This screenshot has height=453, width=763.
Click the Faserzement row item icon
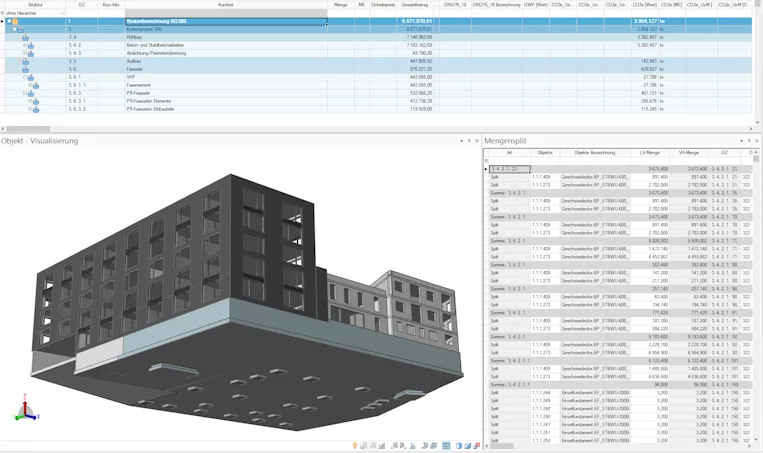(x=36, y=85)
